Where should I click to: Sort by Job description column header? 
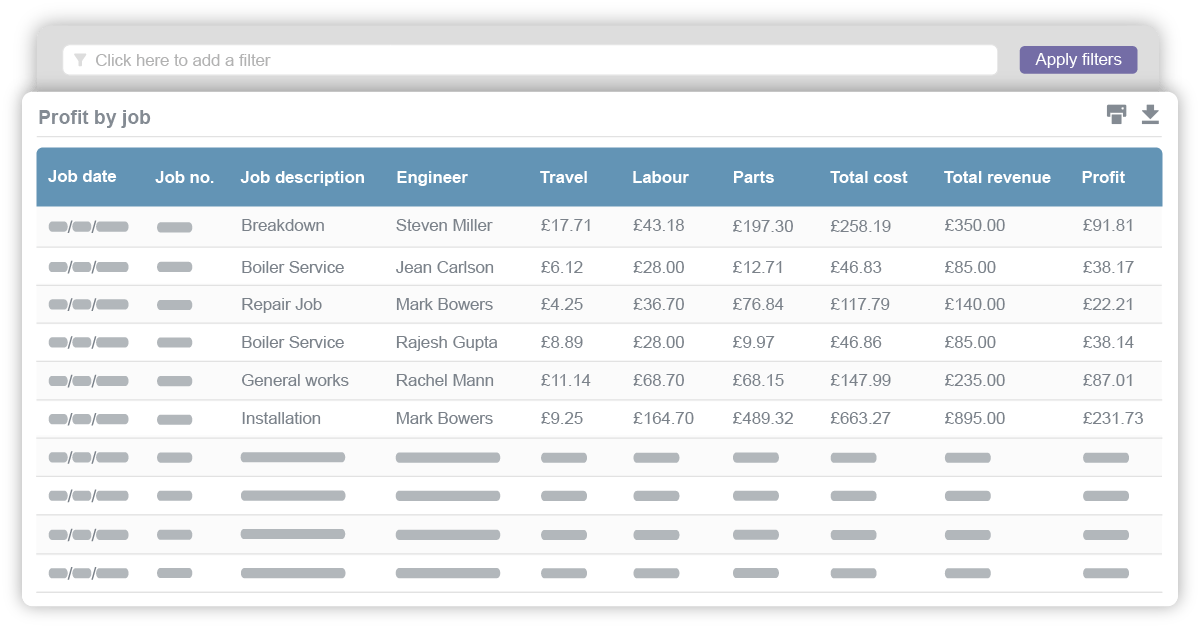pyautogui.click(x=303, y=177)
